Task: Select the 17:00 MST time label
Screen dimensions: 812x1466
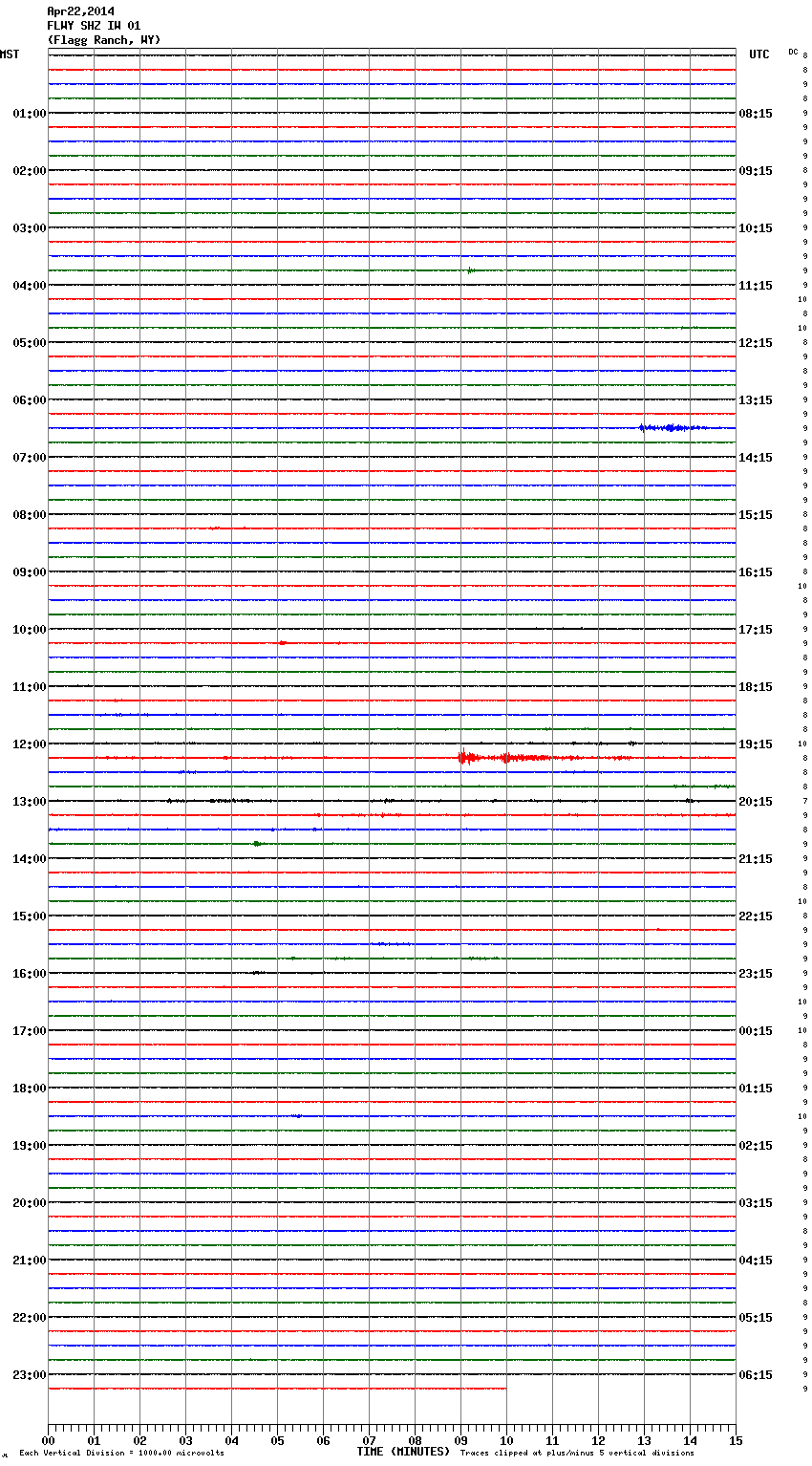Action: pos(30,1031)
